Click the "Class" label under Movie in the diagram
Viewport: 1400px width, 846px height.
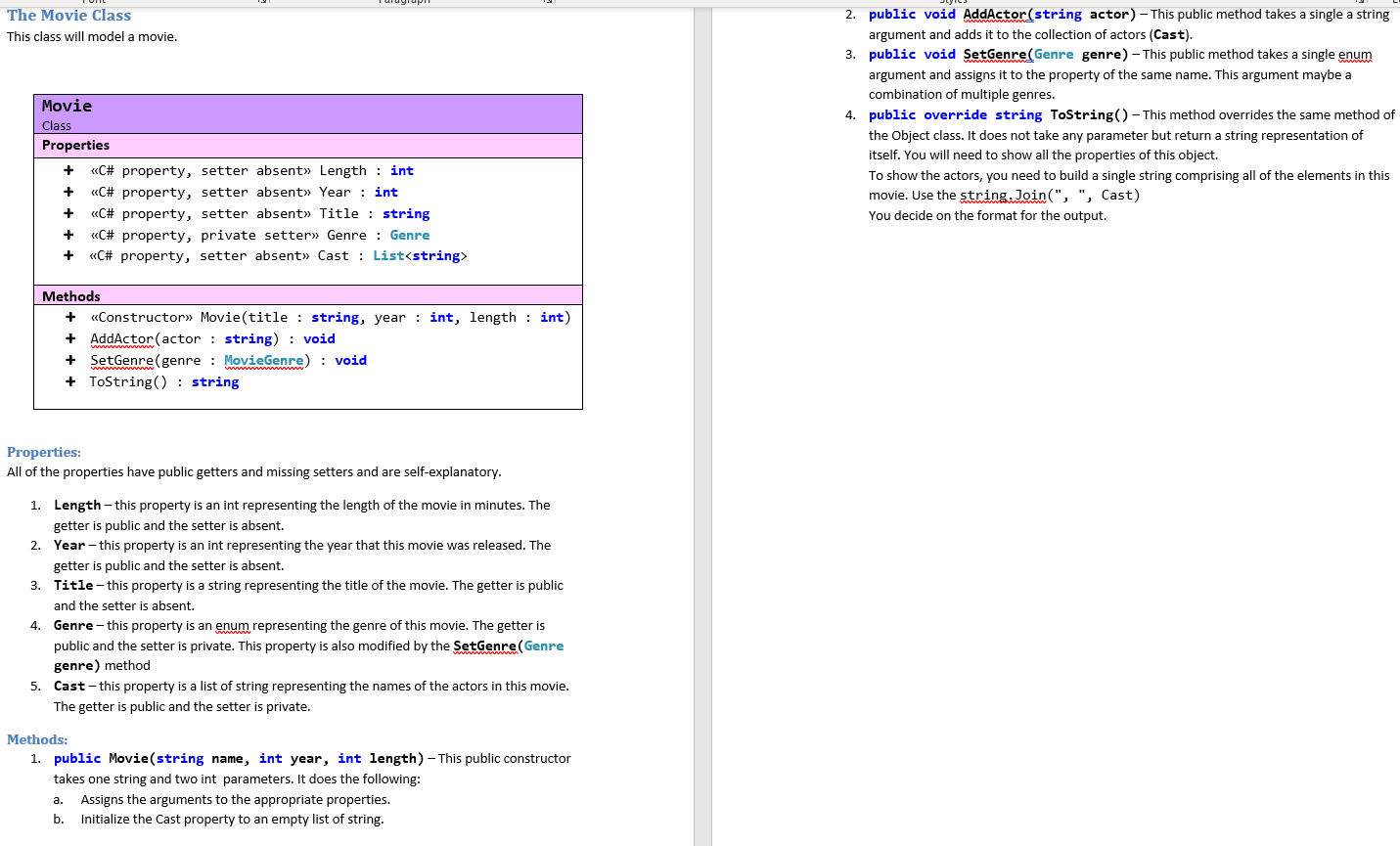pos(57,126)
